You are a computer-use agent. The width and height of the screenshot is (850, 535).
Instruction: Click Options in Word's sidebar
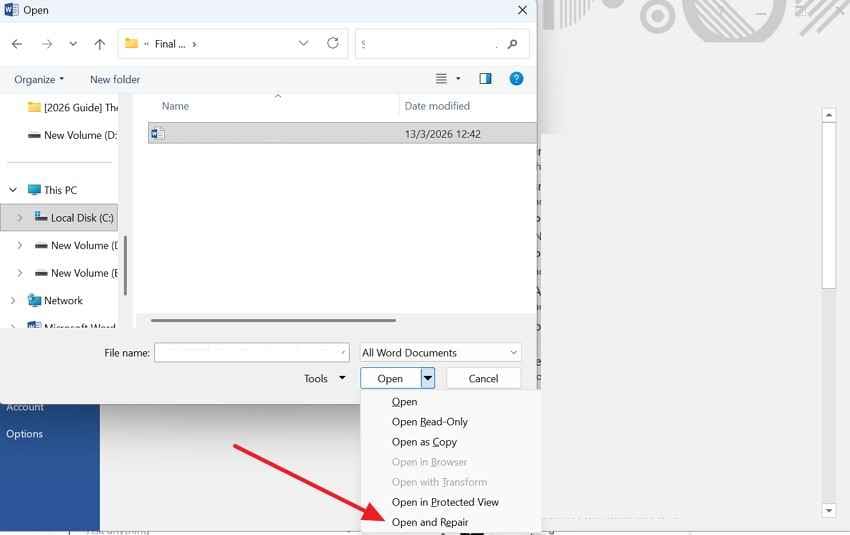click(x=24, y=434)
